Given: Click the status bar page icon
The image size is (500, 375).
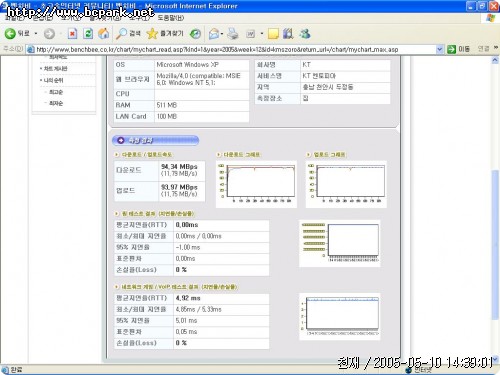Looking at the screenshot, I should [x=5, y=370].
